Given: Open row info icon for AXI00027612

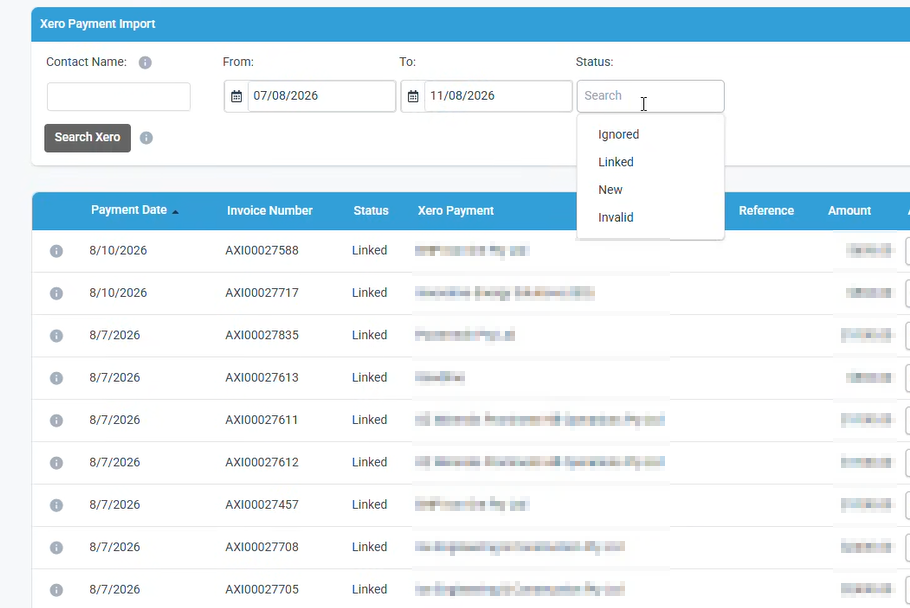Looking at the screenshot, I should (56, 463).
